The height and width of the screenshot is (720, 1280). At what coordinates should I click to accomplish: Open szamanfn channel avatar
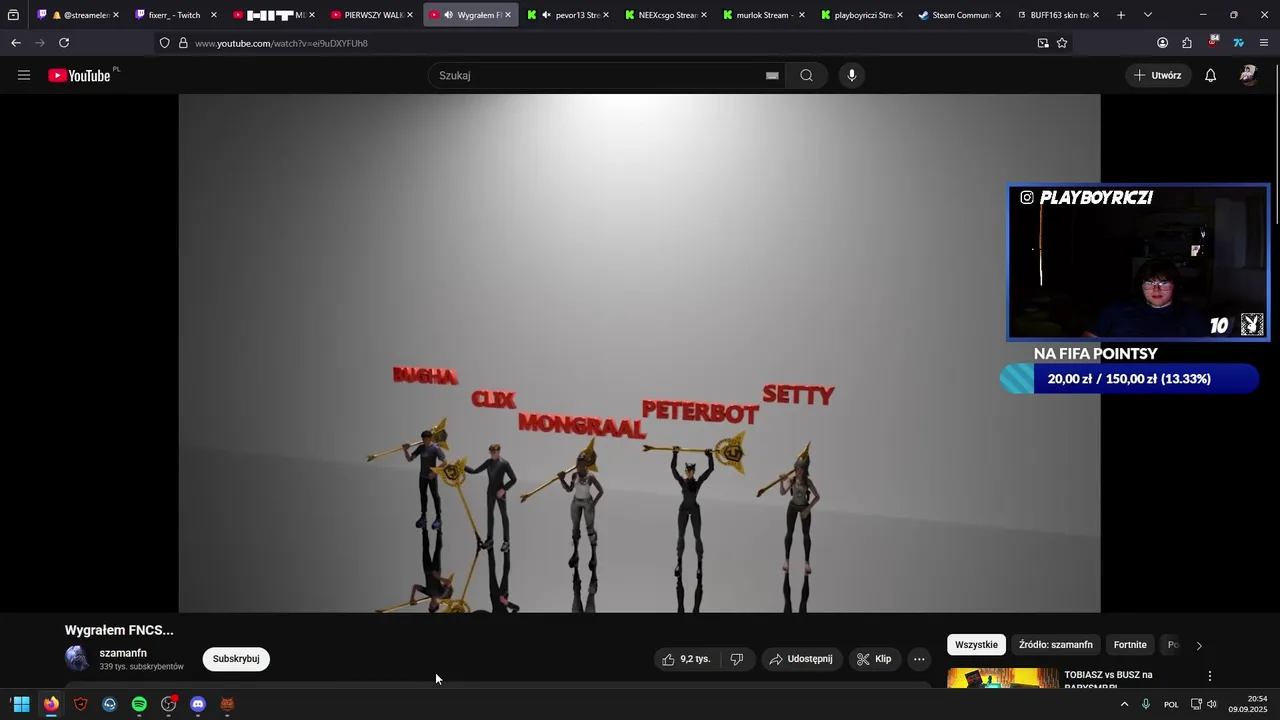point(77,658)
